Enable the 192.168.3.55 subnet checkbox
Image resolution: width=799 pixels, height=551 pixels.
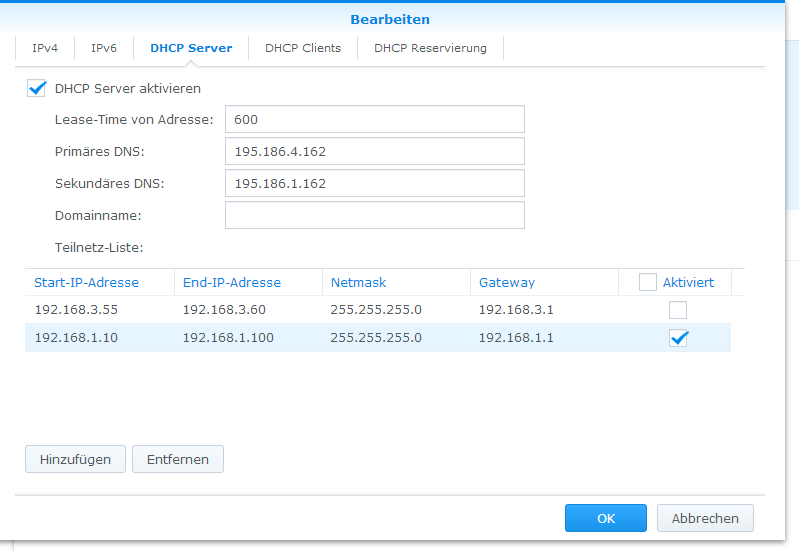coord(678,310)
